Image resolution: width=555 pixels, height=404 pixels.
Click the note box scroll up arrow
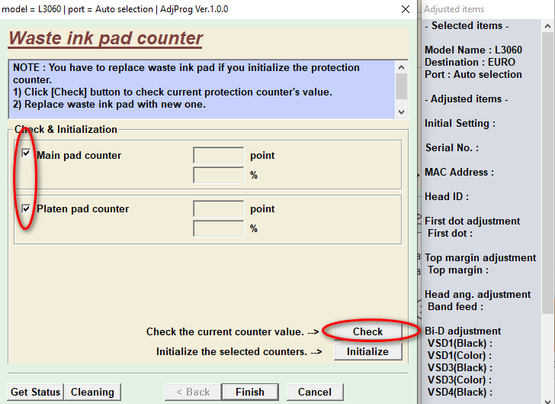[x=401, y=67]
